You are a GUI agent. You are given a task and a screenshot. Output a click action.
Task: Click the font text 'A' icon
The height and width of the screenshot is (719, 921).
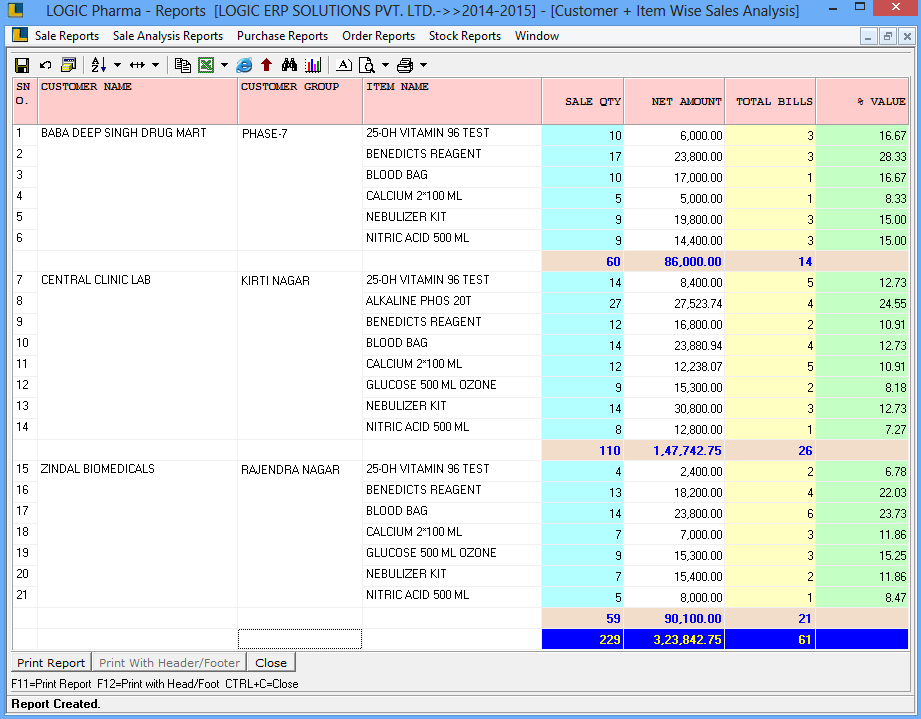point(344,65)
